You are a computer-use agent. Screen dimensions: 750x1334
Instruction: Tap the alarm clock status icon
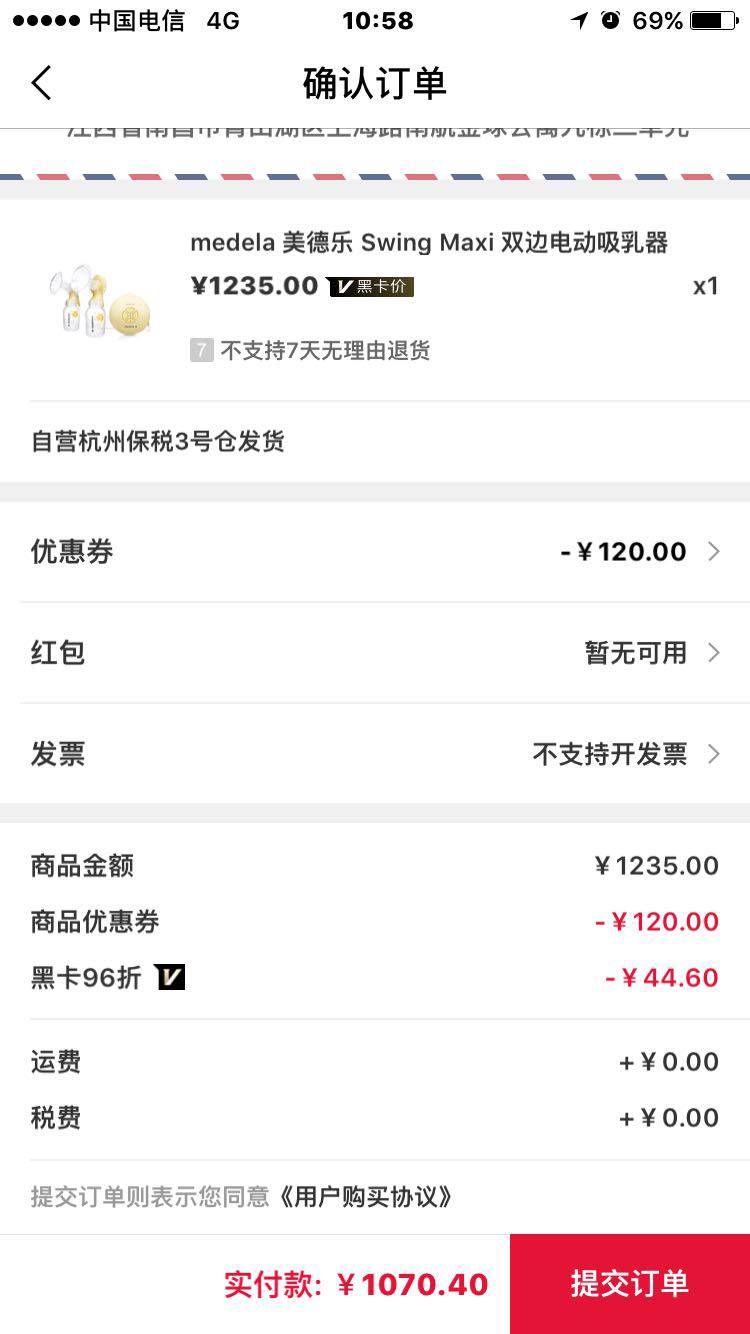click(610, 20)
